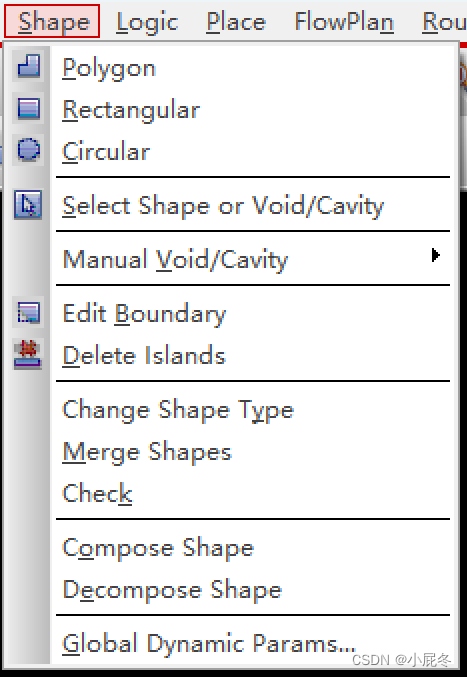Choose Decompose Shape
Screen dimensions: 467x677
coord(172,590)
